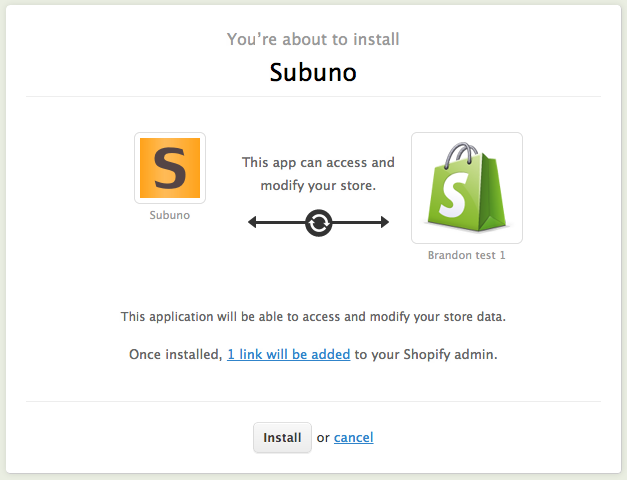This screenshot has height=480, width=627.
Task: Click the "You're about to install" heading
Action: pos(313,40)
